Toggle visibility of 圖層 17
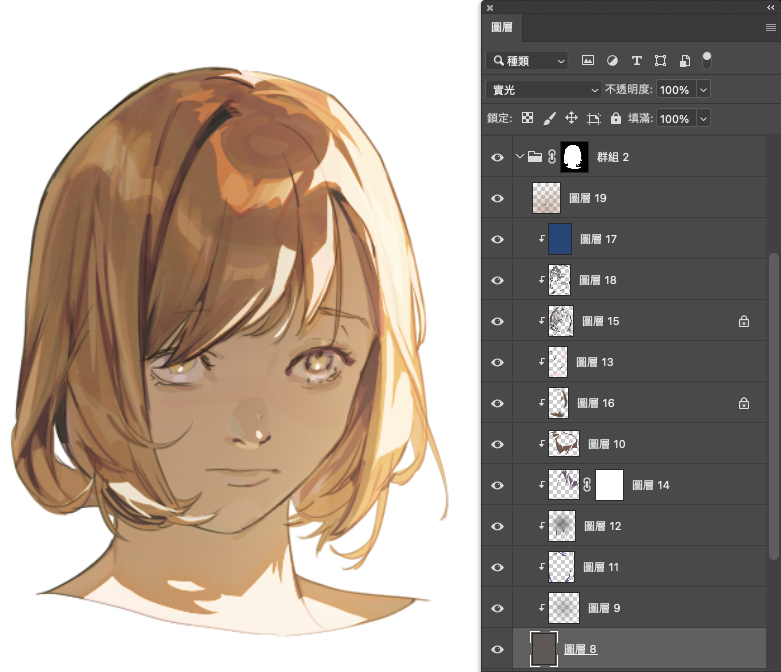781x672 pixels. [497, 239]
